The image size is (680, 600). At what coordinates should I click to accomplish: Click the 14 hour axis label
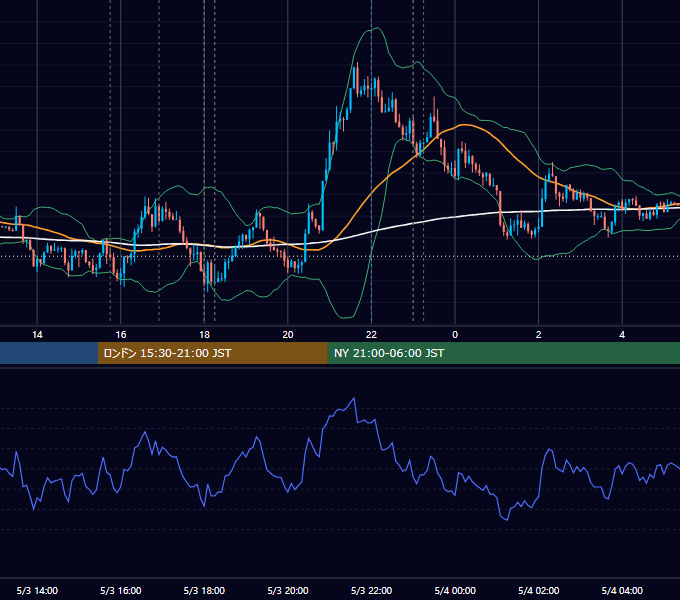(37, 335)
